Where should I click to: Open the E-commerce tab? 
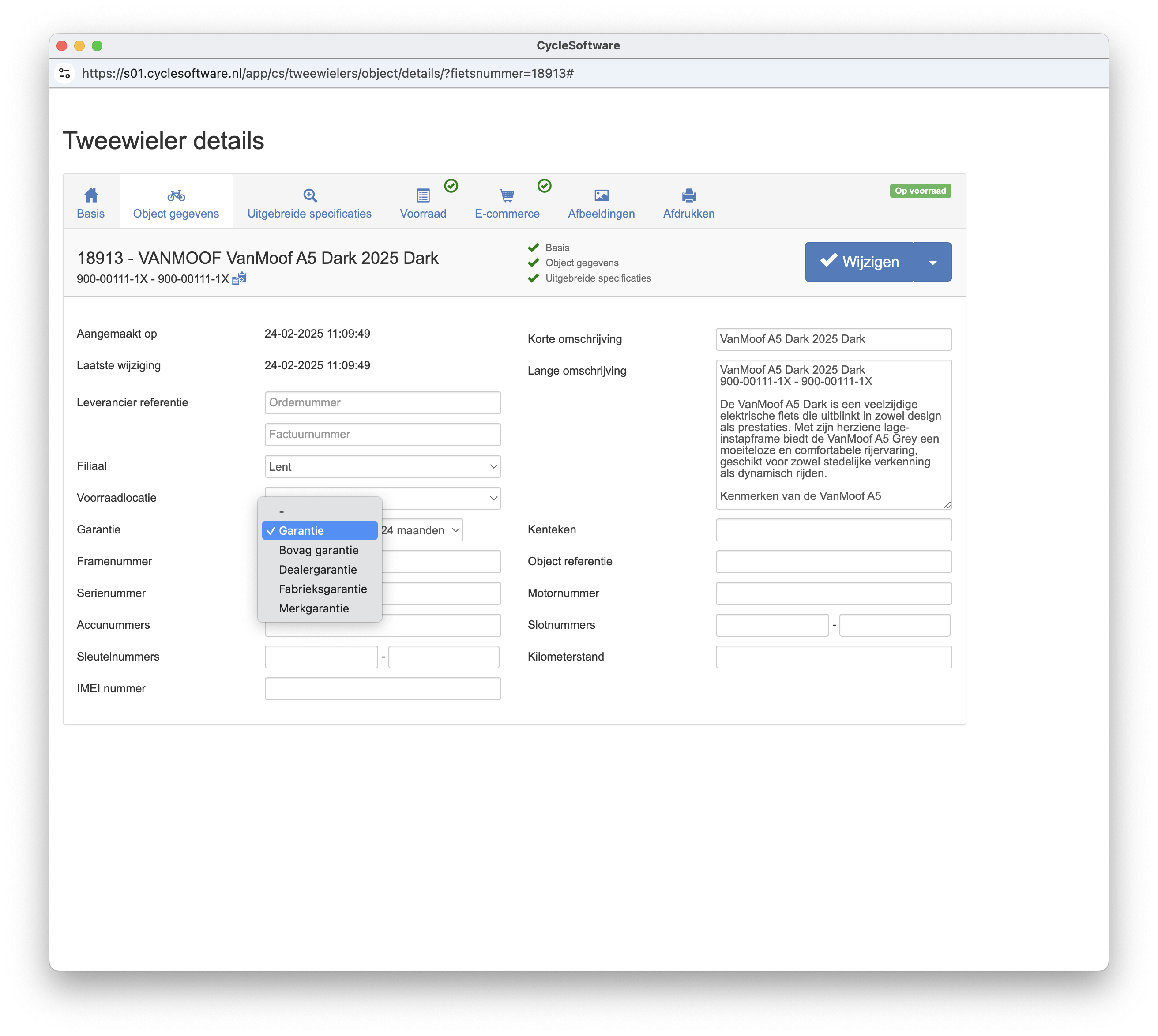pos(507,202)
